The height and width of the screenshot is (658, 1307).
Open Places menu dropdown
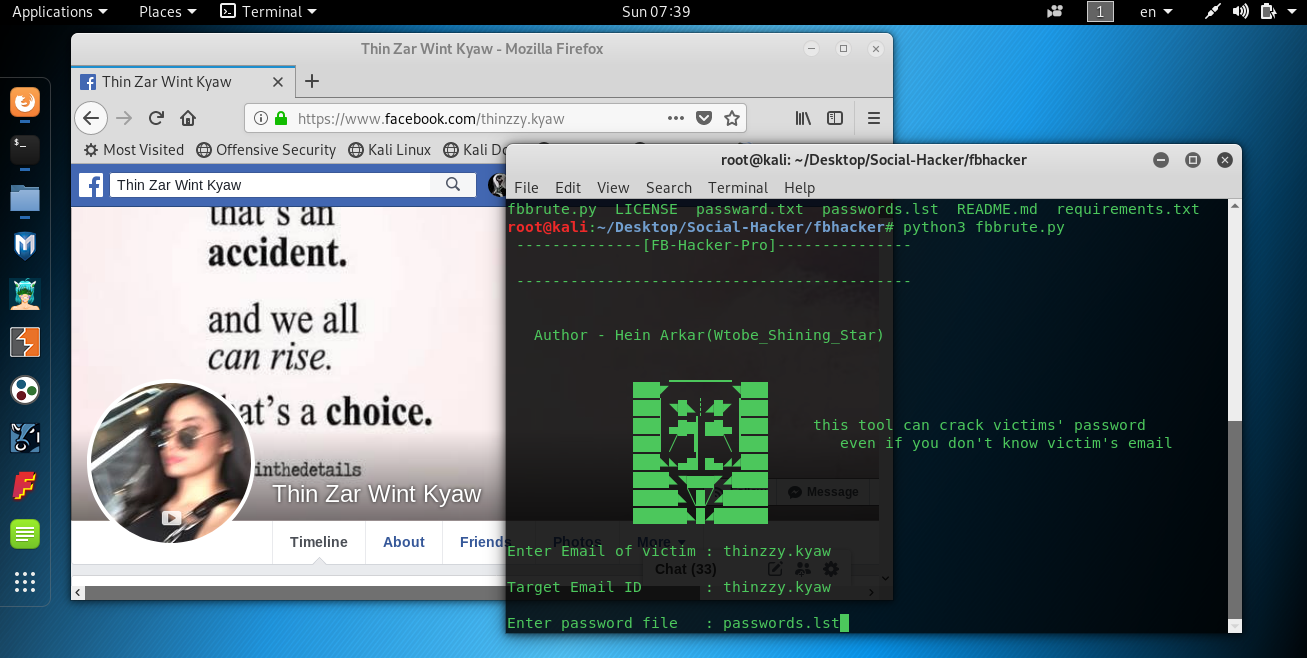coord(167,12)
